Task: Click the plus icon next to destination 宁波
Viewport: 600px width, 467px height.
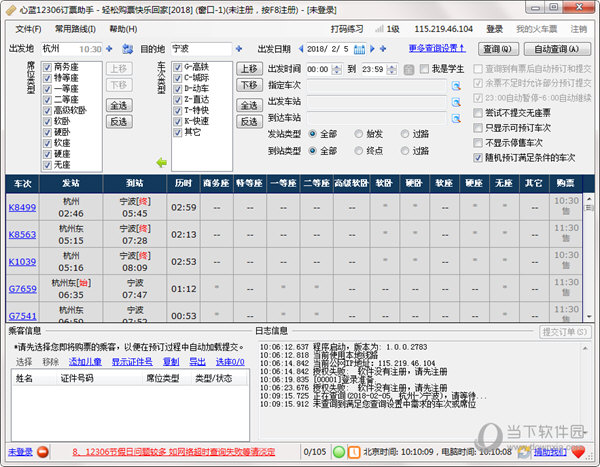Action: (x=239, y=49)
